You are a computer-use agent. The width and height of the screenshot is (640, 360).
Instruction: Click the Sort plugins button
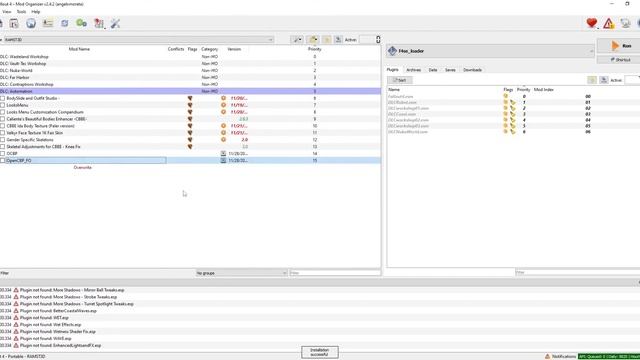click(x=400, y=80)
